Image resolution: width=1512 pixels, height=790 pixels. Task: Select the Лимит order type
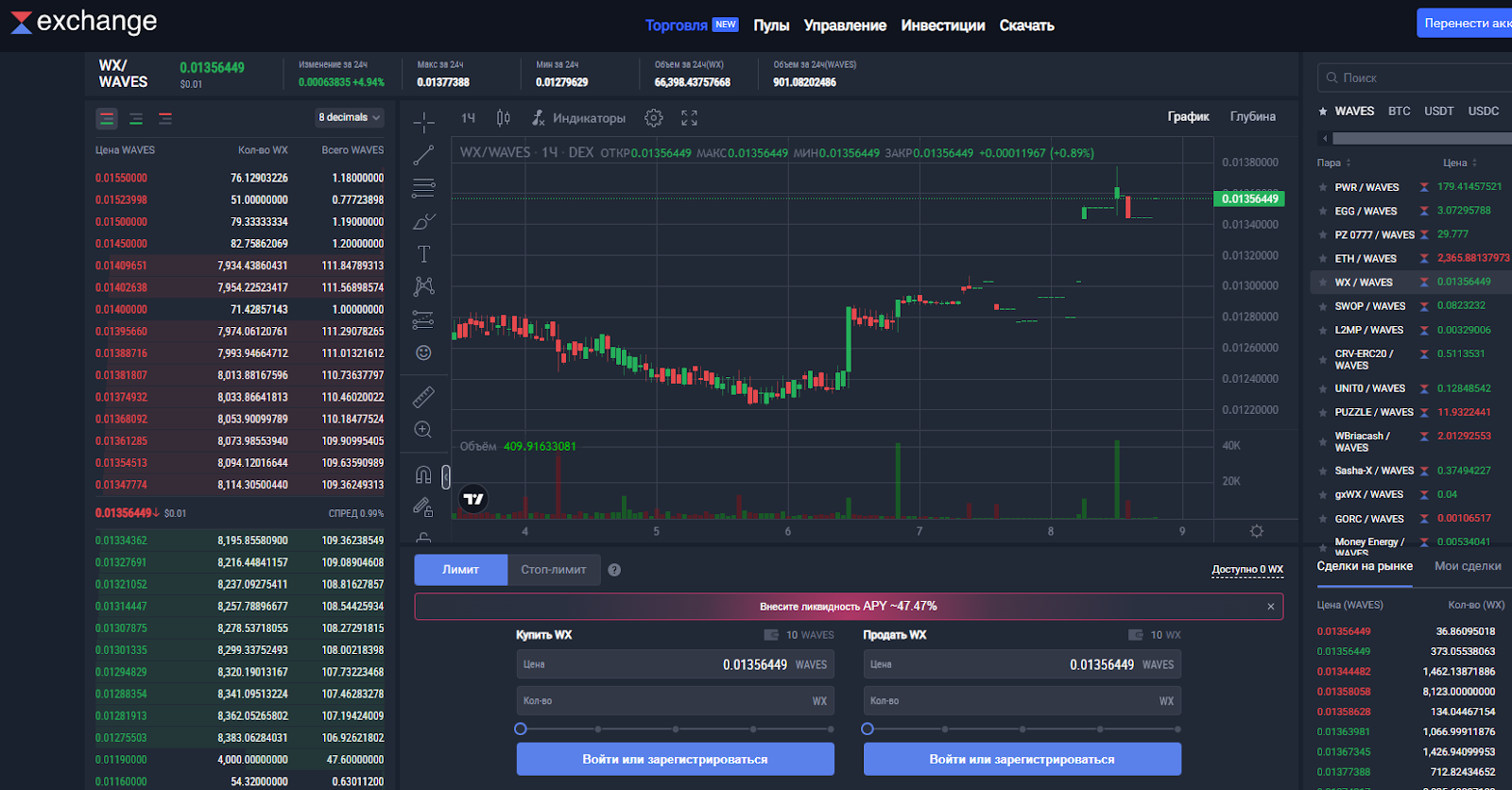tap(460, 570)
